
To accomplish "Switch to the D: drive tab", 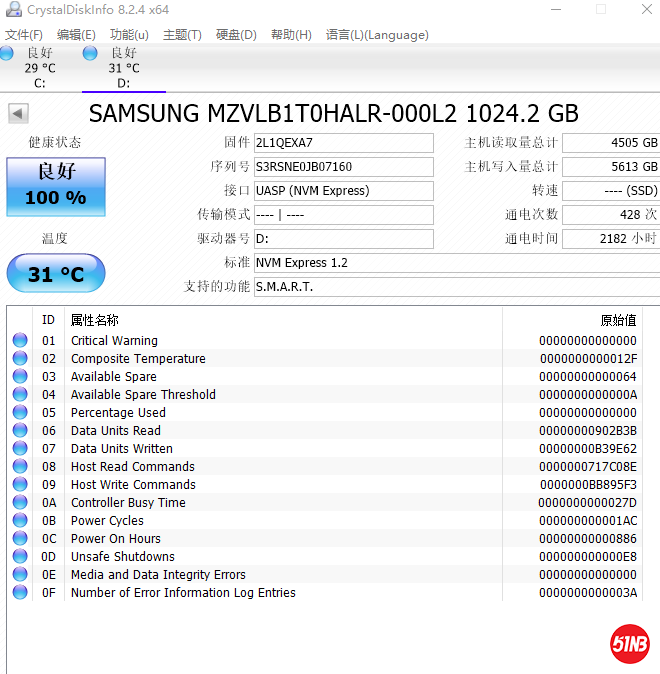I will (x=123, y=68).
